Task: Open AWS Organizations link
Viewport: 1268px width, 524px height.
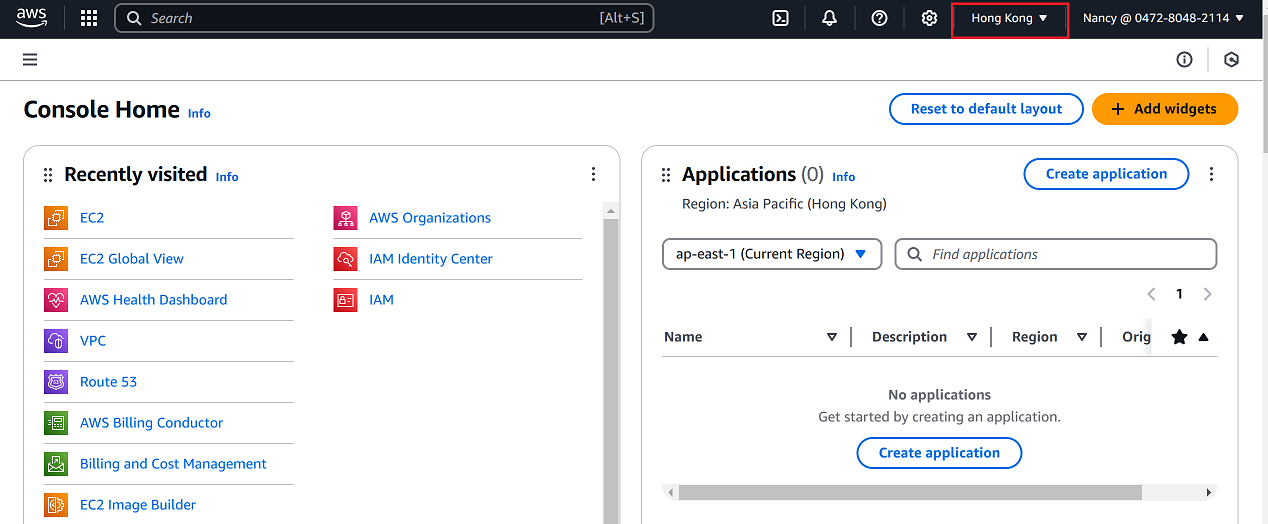Action: coord(430,218)
